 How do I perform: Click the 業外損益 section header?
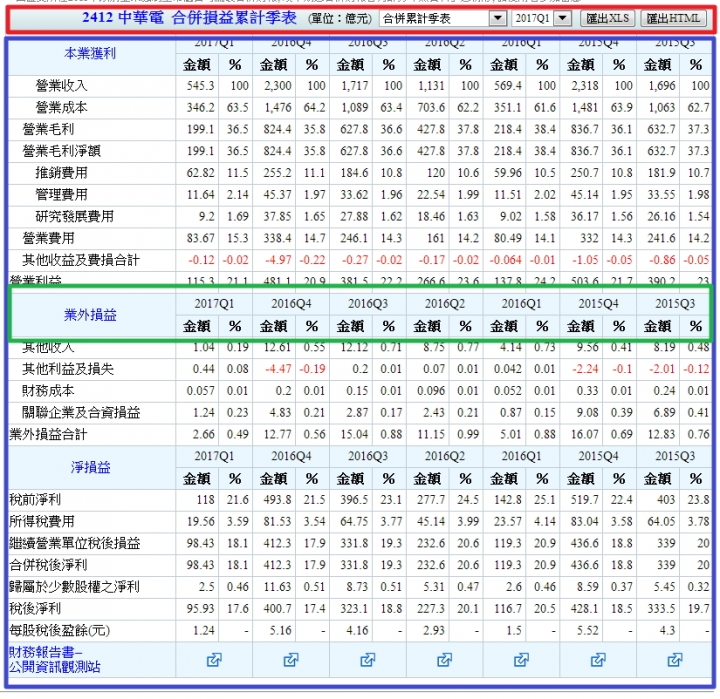90,315
